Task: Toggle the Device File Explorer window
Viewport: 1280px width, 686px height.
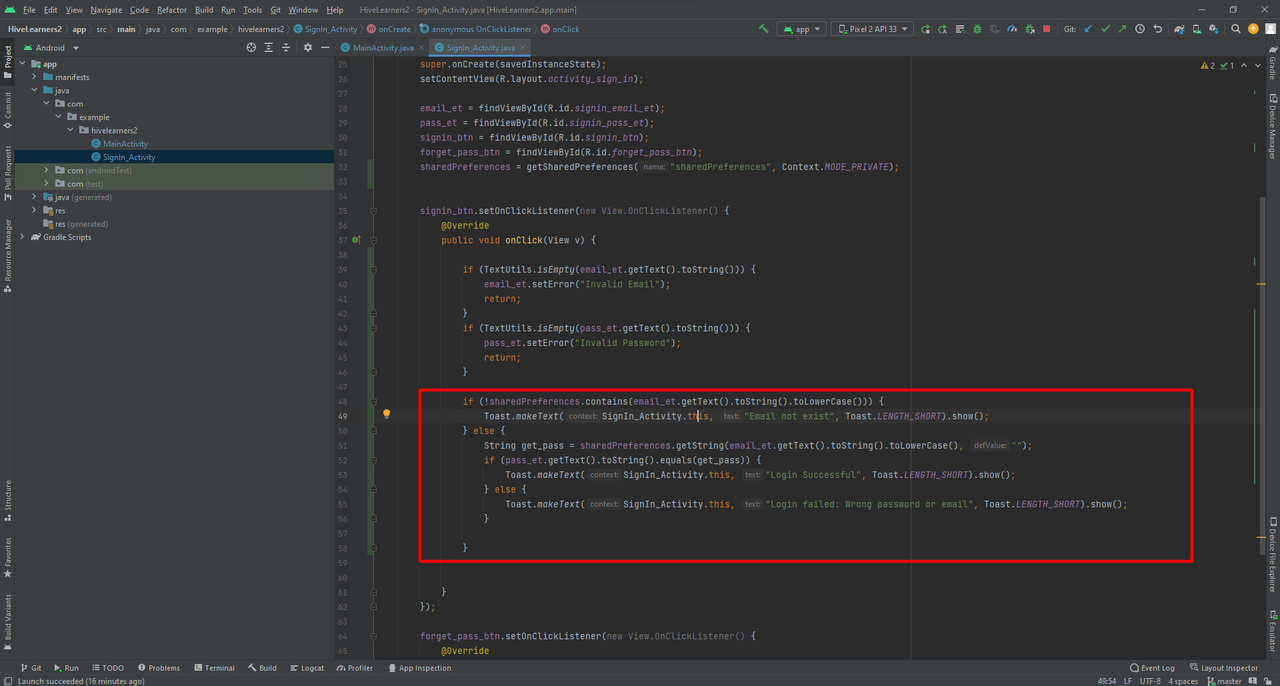Action: pos(1272,555)
